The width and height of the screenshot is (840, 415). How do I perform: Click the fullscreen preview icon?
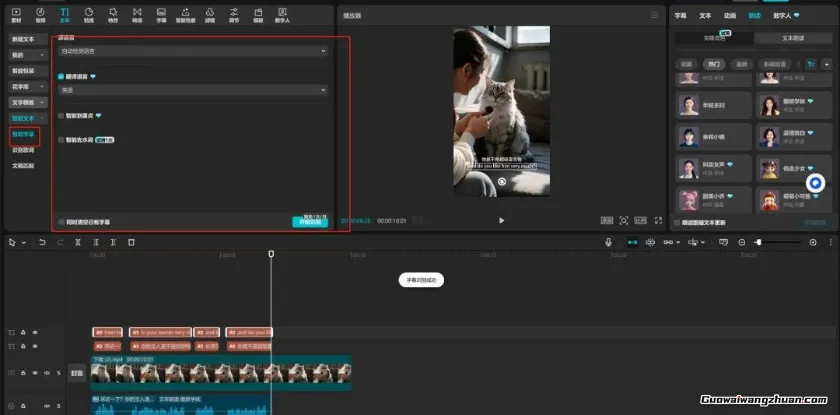pos(658,220)
